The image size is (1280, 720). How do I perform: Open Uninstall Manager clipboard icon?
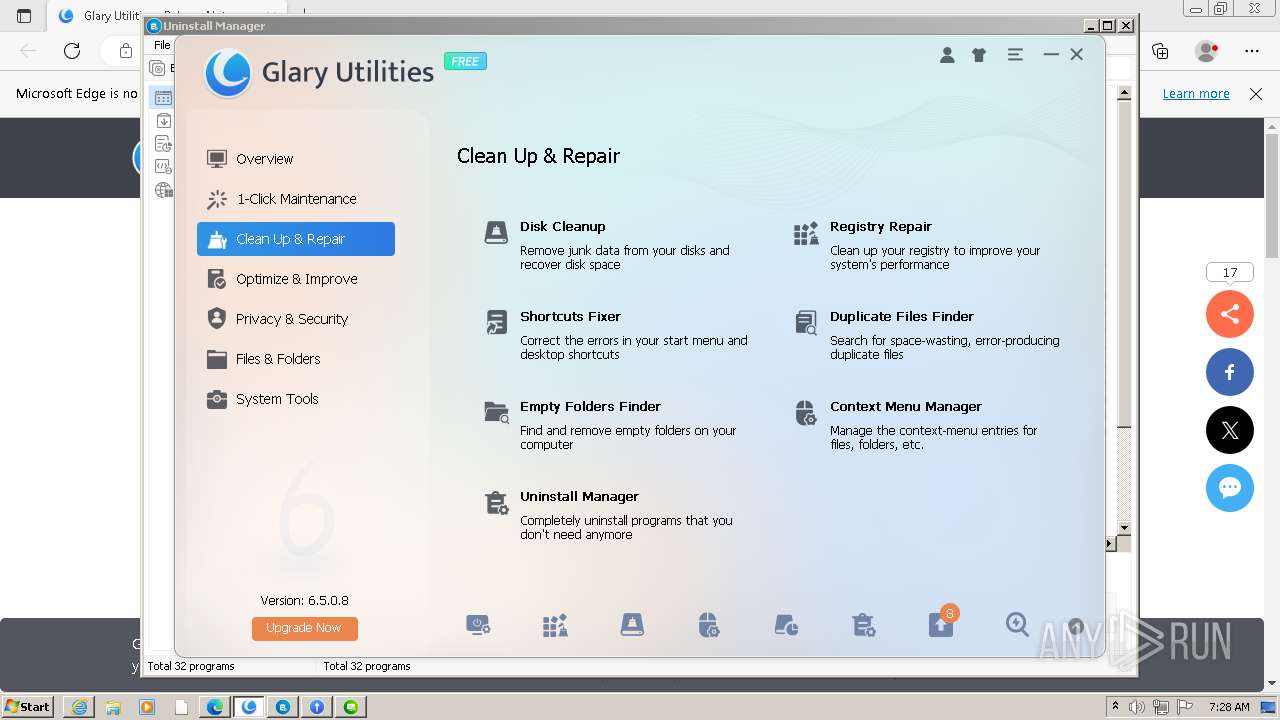click(x=496, y=503)
